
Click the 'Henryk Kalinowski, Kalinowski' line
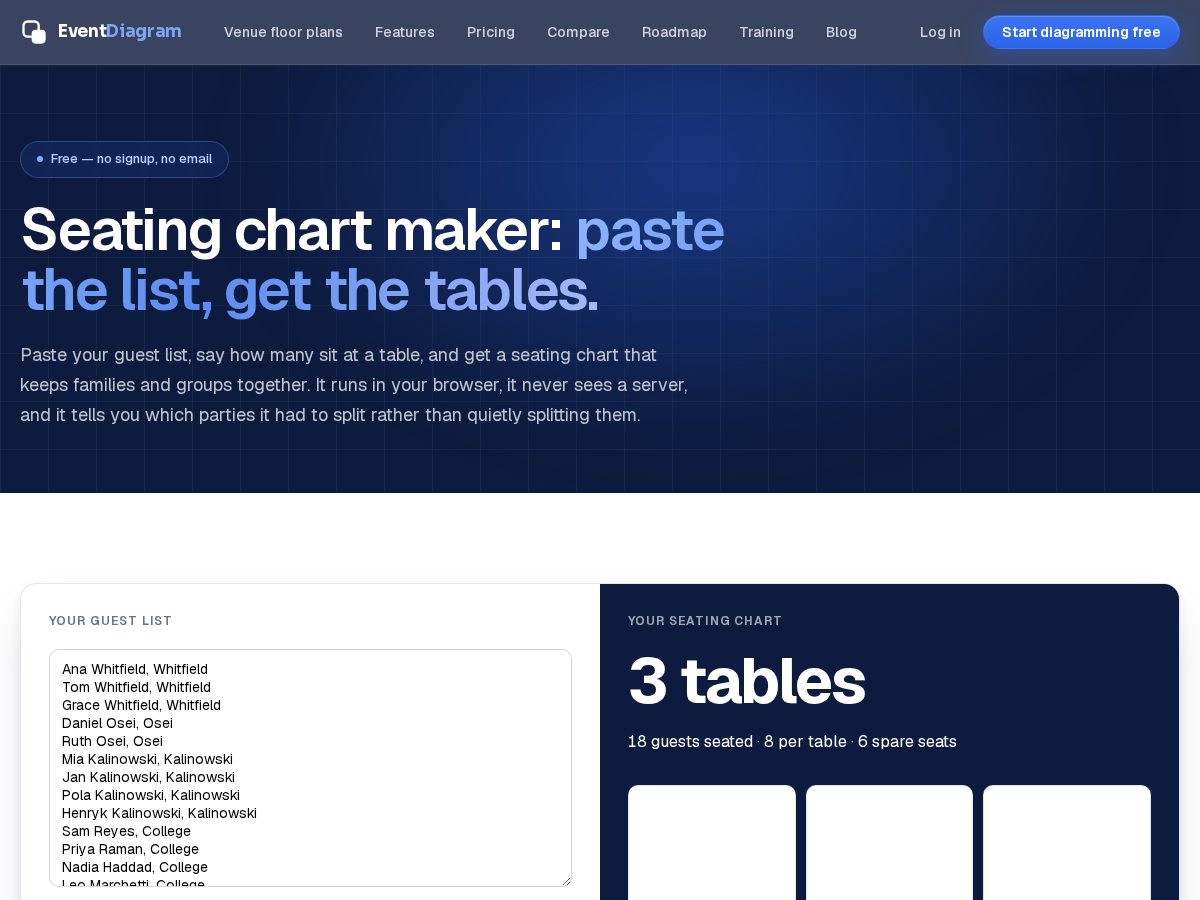pyautogui.click(x=159, y=813)
